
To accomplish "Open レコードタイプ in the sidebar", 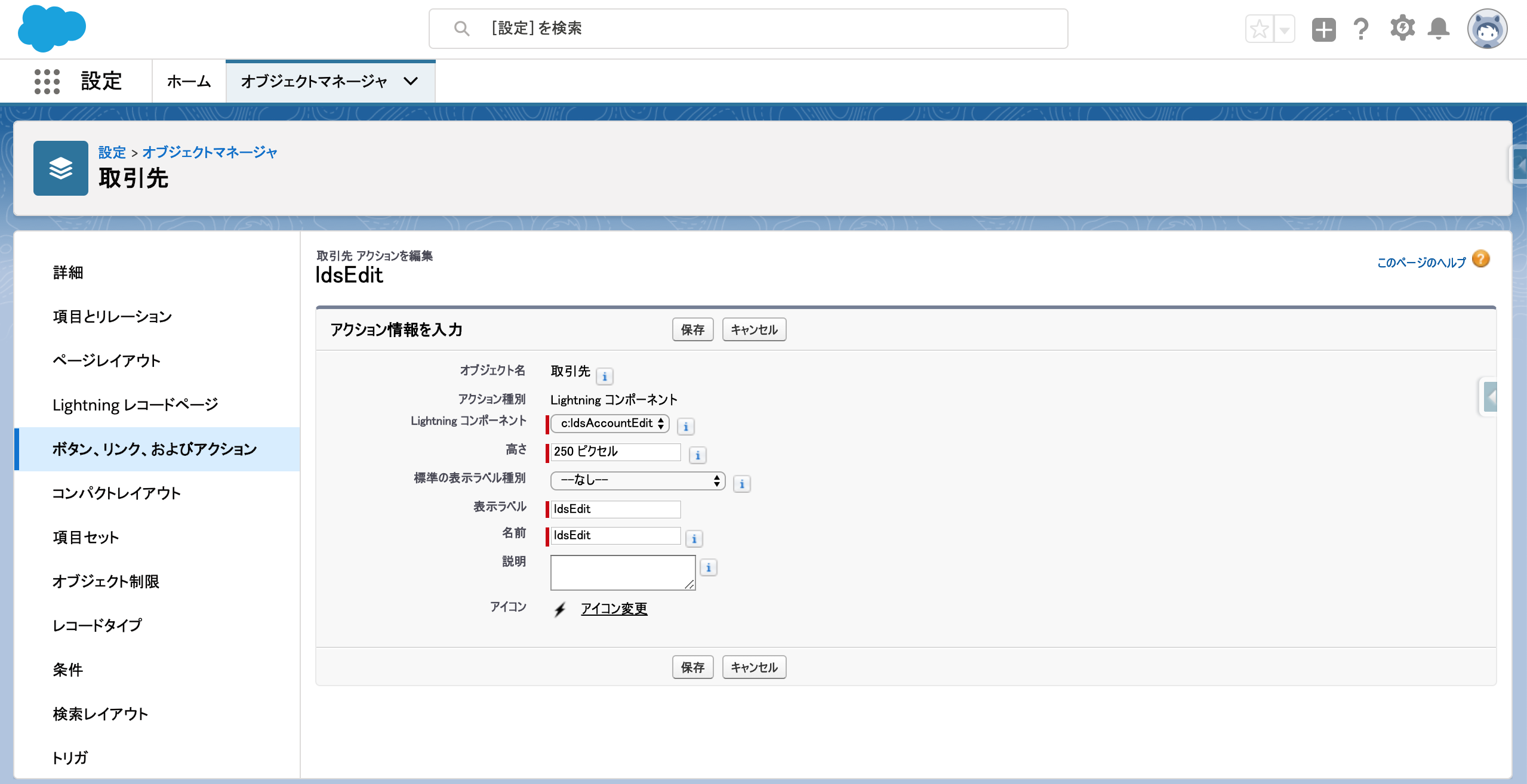I will pyautogui.click(x=156, y=625).
